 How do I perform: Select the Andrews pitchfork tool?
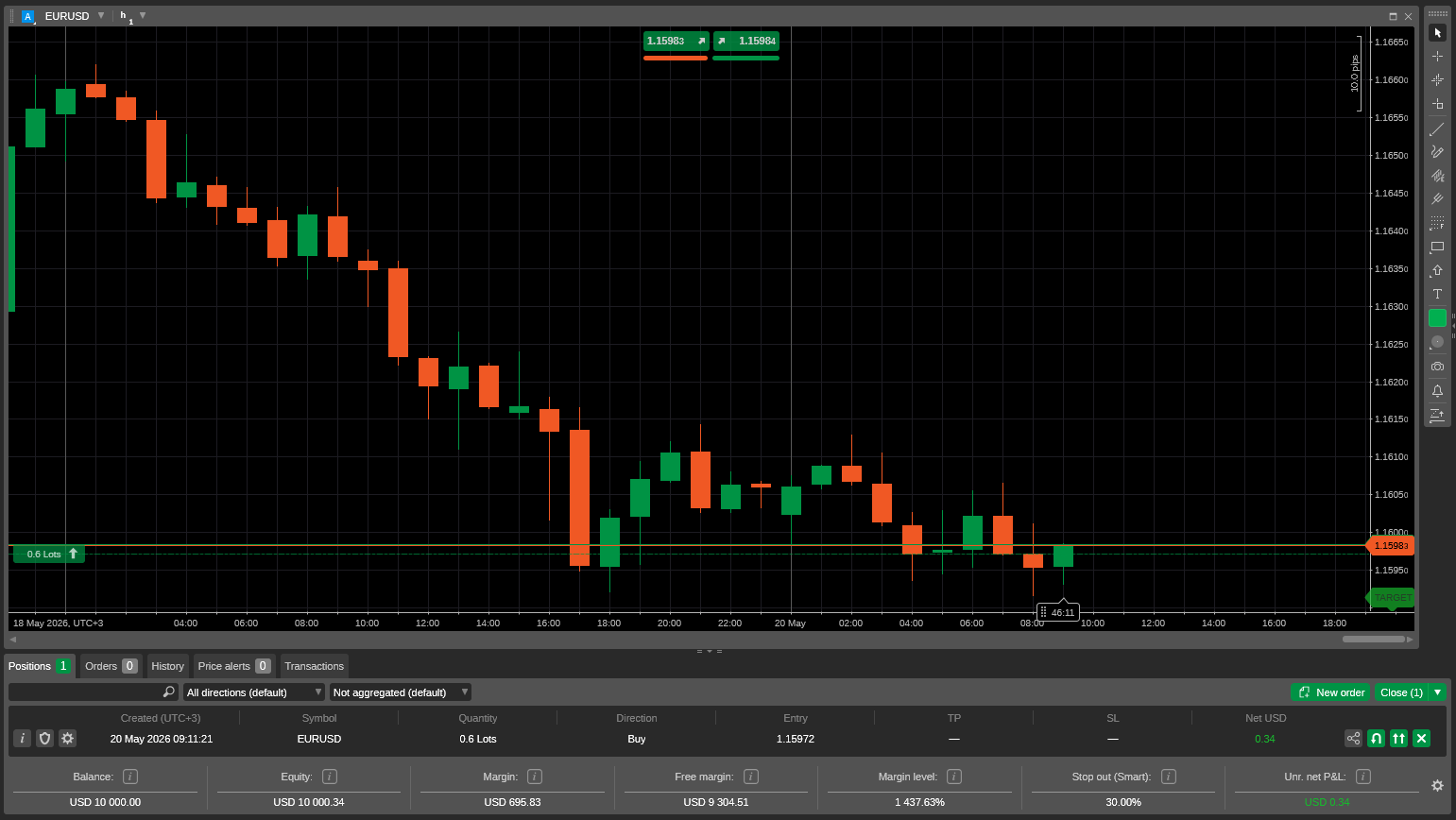point(1437,199)
